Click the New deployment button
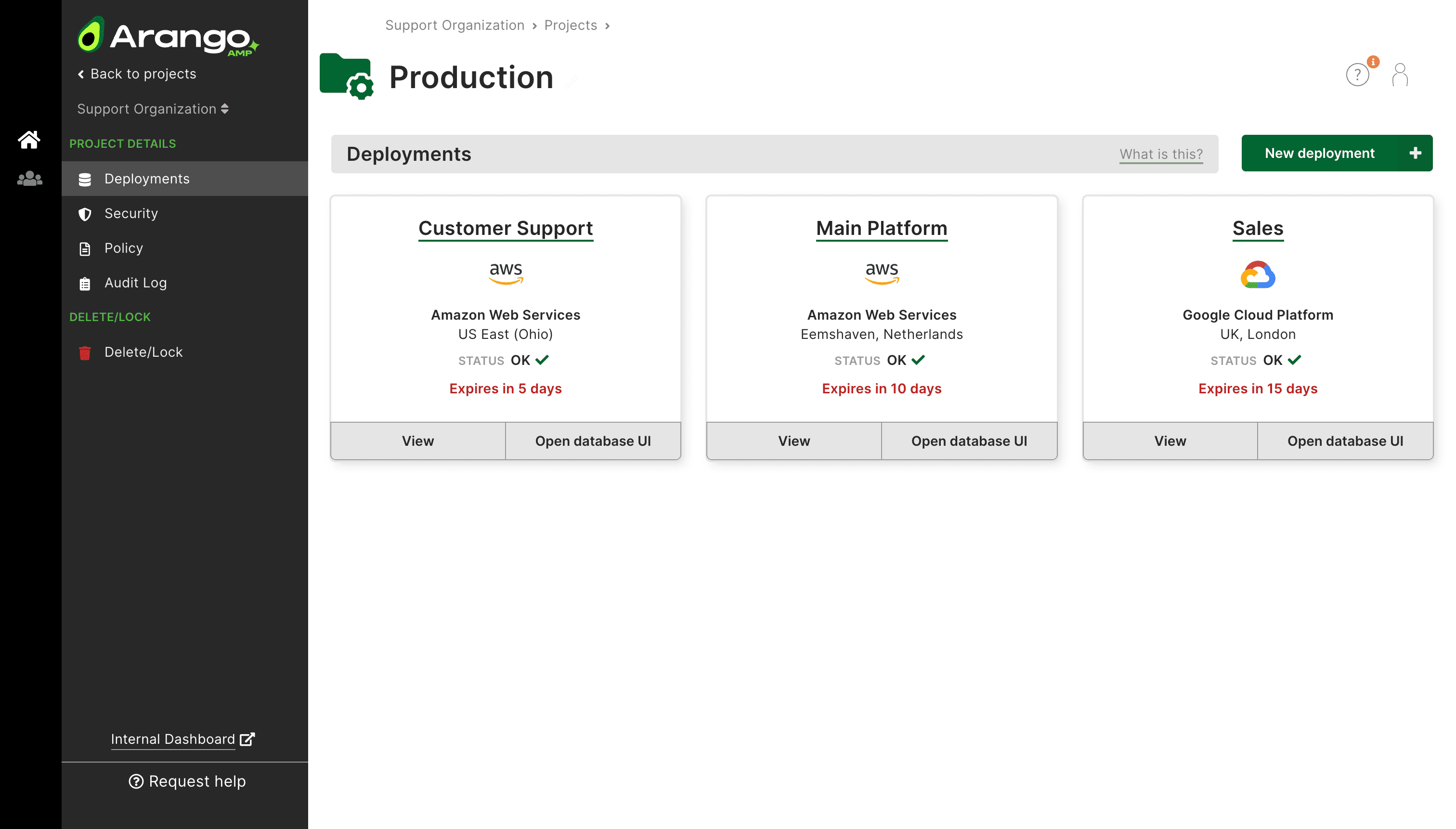1456x829 pixels. 1337,153
